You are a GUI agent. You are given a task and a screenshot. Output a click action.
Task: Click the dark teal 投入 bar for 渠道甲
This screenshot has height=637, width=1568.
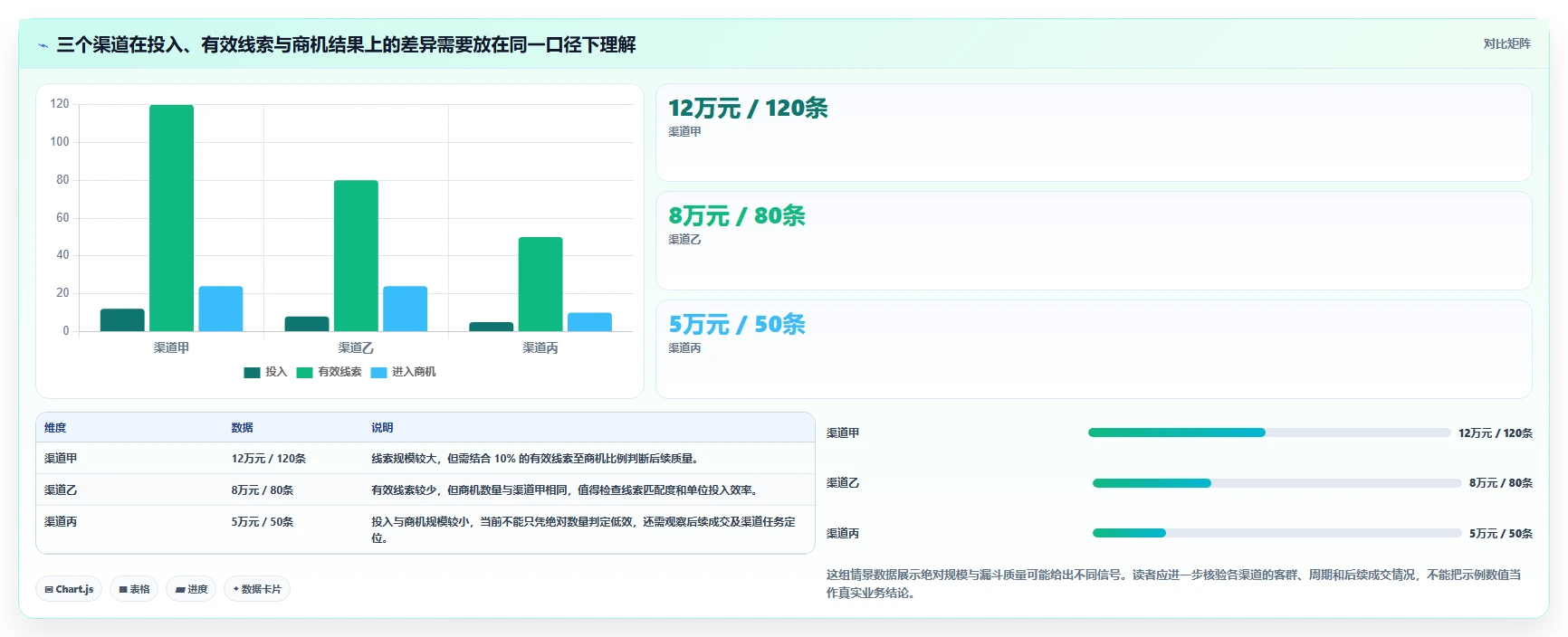click(x=122, y=320)
